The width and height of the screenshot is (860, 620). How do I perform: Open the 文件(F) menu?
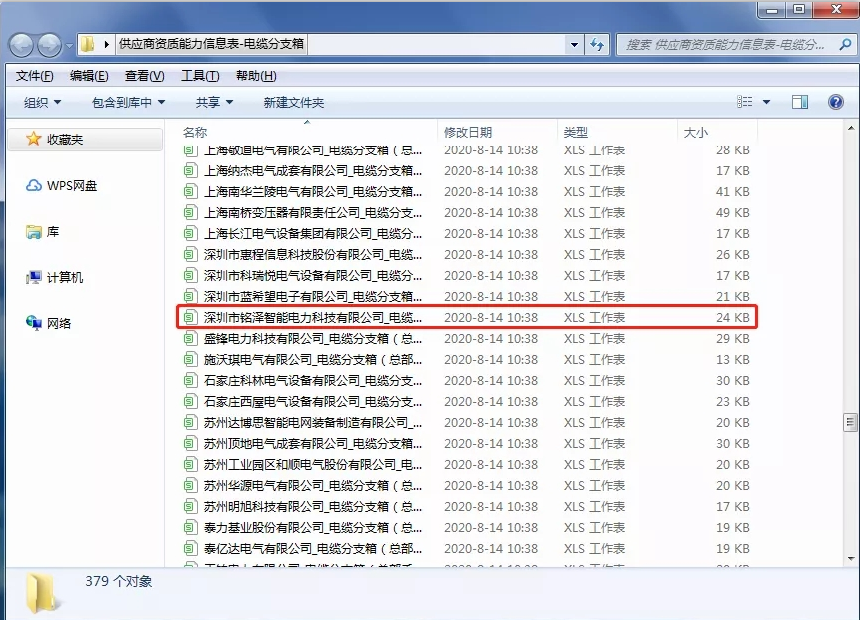(35, 76)
